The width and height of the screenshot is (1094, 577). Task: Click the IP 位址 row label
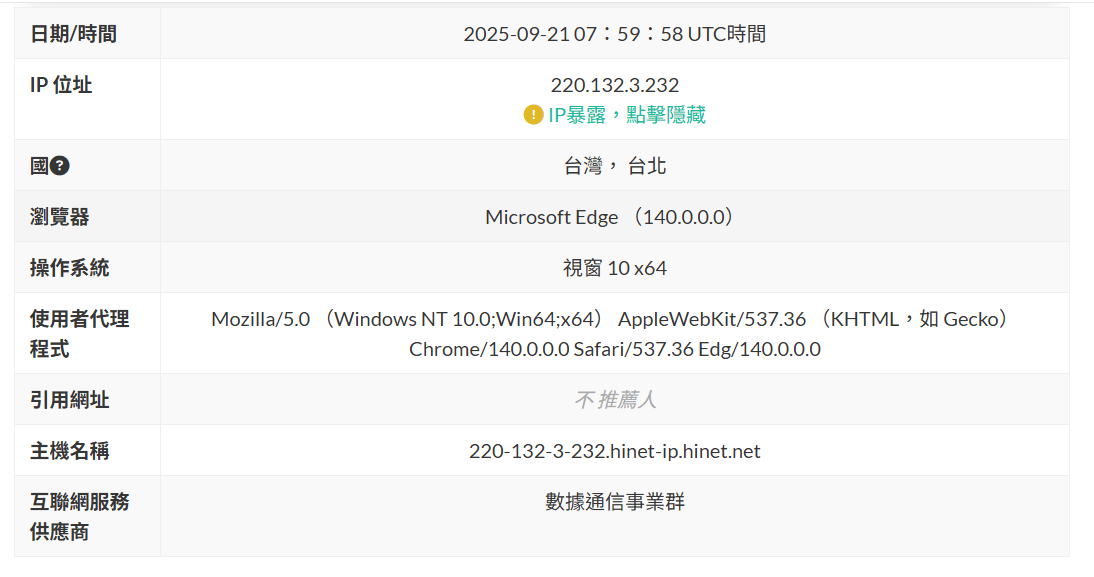point(61,85)
